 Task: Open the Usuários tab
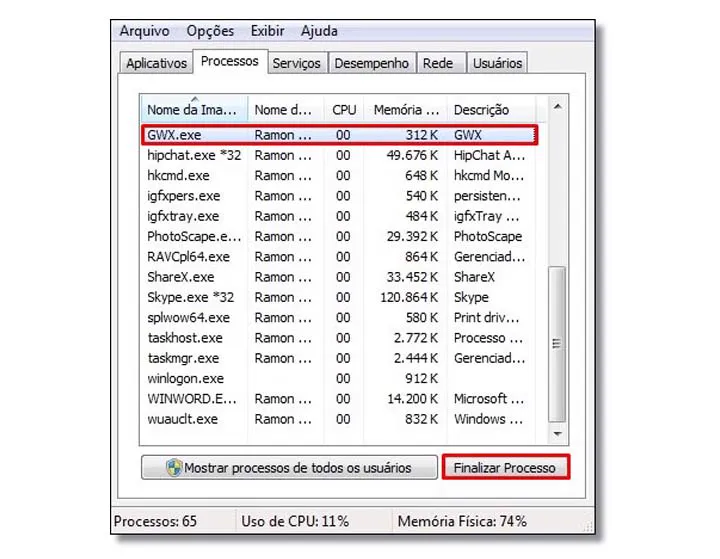[x=497, y=62]
